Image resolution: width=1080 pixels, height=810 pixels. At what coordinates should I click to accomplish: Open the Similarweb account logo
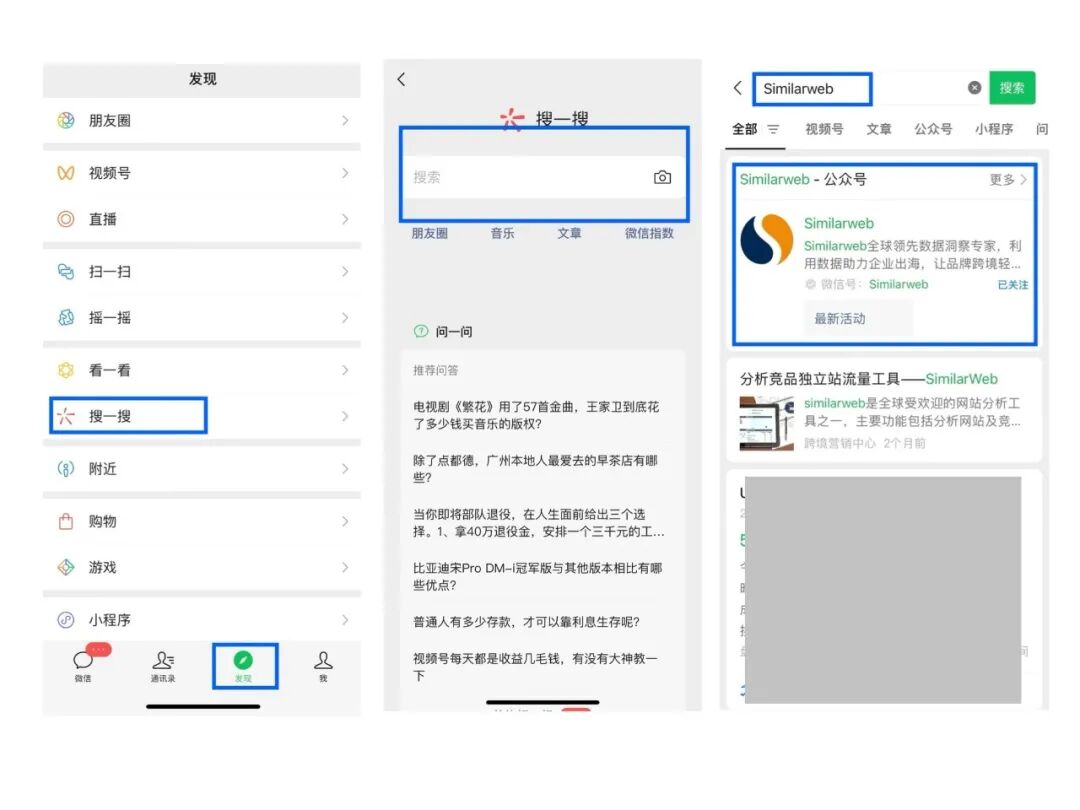coord(767,240)
